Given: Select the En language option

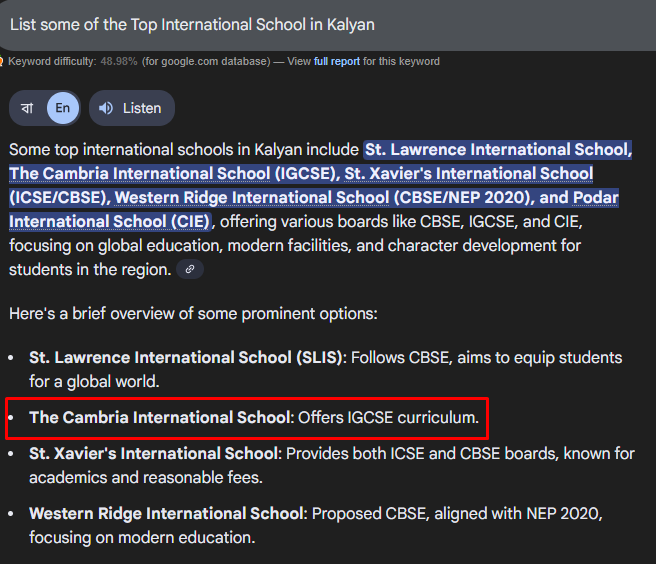Looking at the screenshot, I should click(x=63, y=108).
